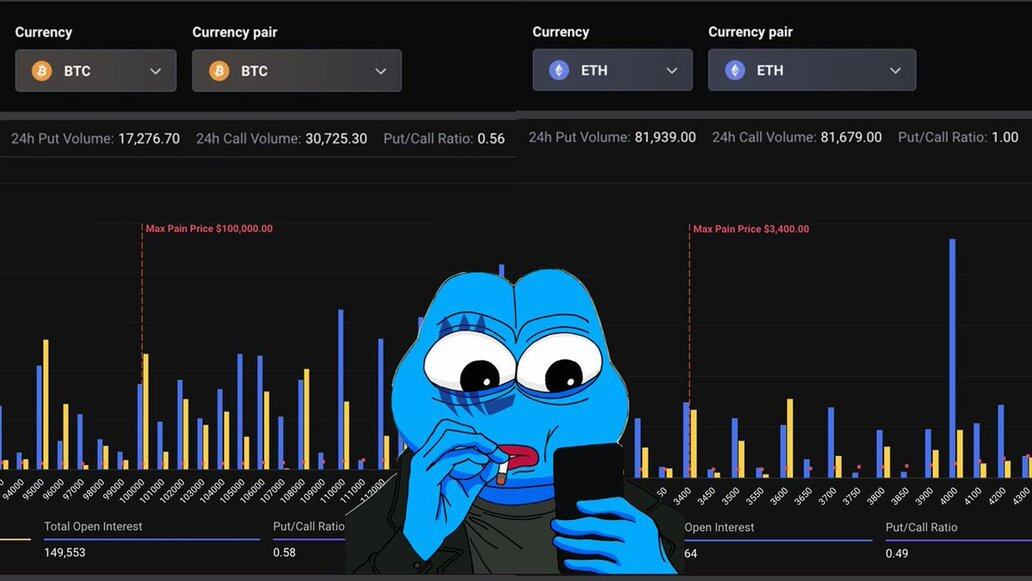Open the ETH Currency pair dropdown arrow
Image resolution: width=1032 pixels, height=581 pixels.
(x=895, y=71)
